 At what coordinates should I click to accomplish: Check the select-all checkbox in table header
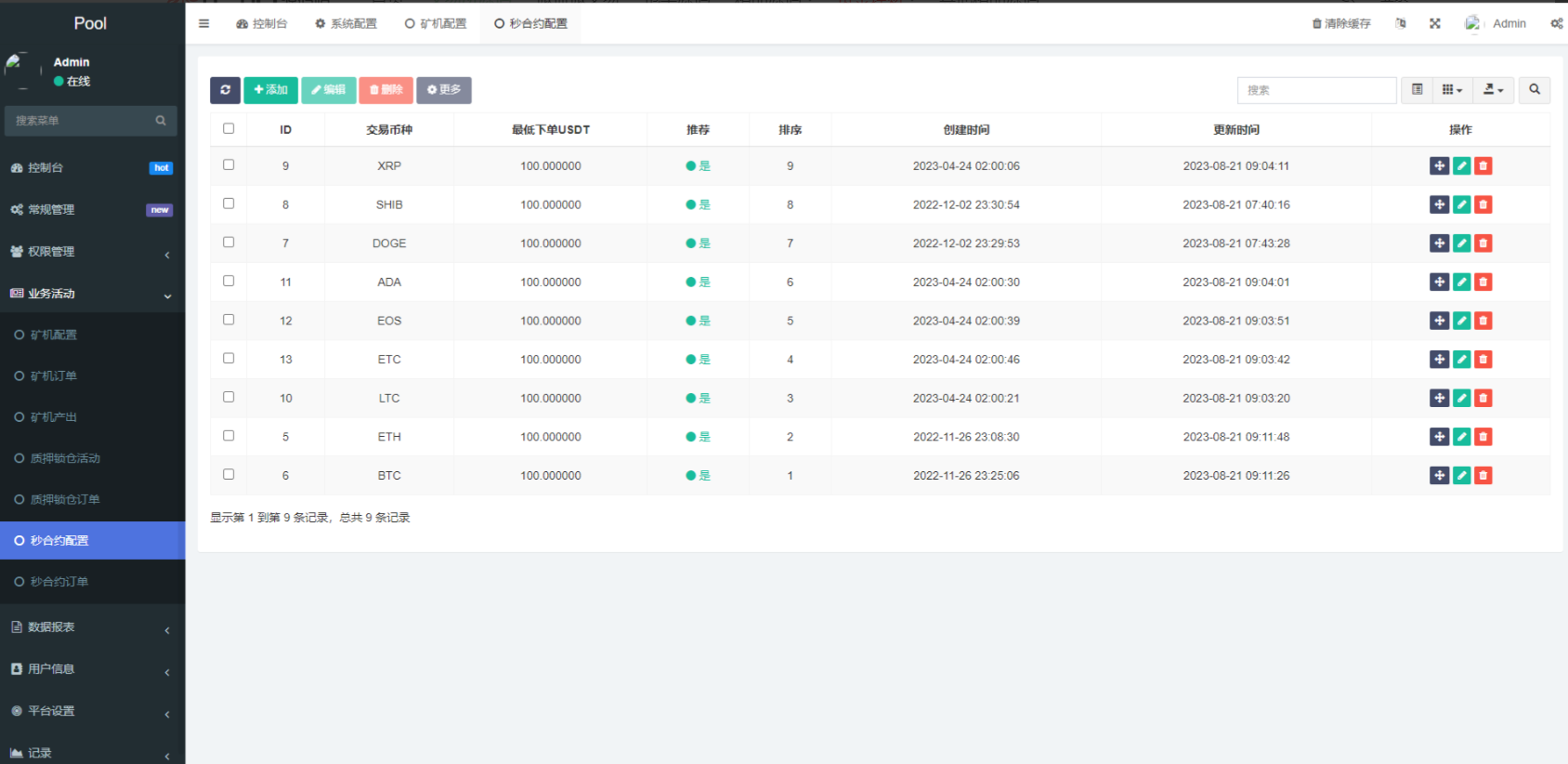click(229, 129)
